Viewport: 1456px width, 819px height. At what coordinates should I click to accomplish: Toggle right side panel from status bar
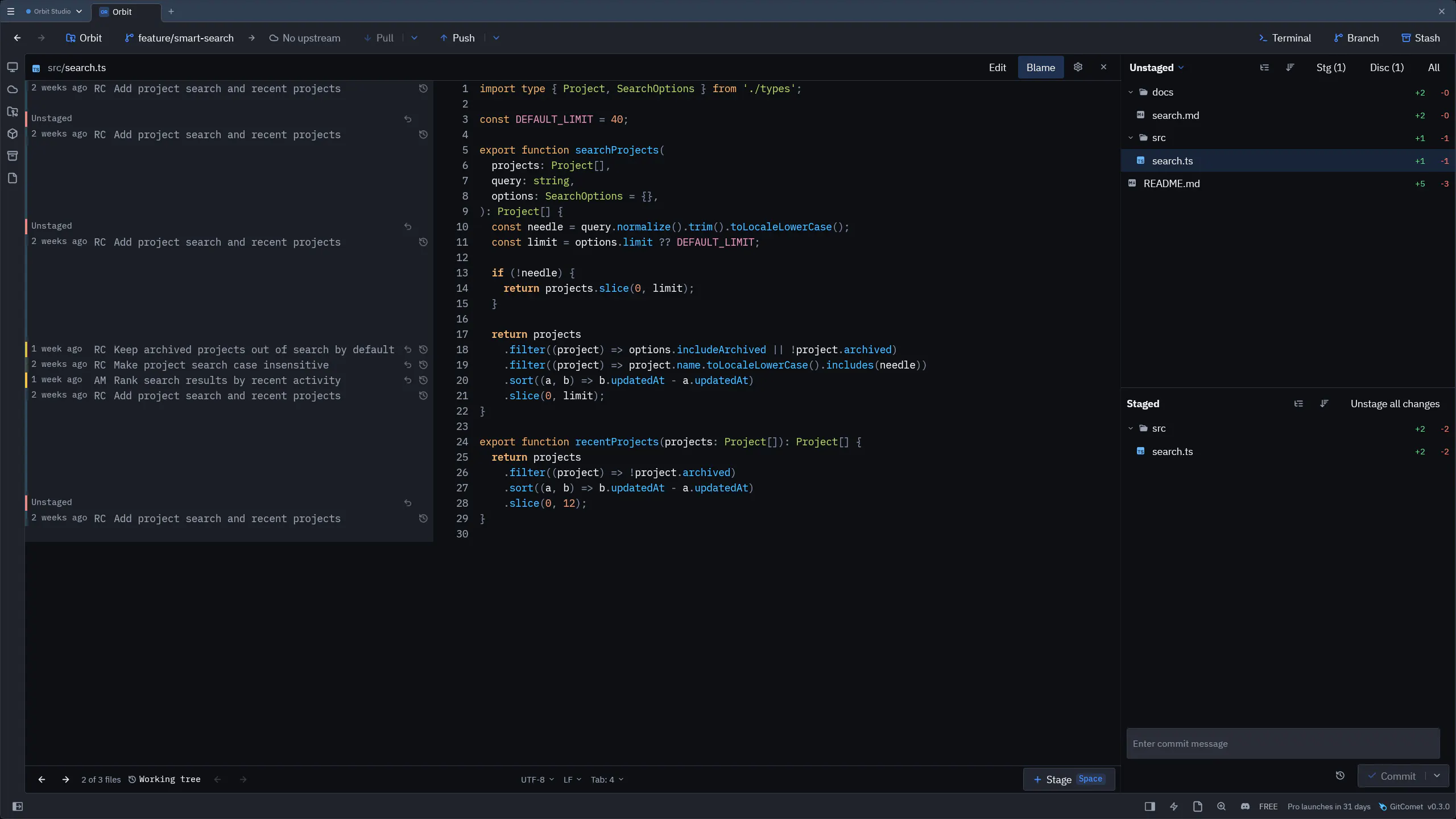click(1150, 806)
